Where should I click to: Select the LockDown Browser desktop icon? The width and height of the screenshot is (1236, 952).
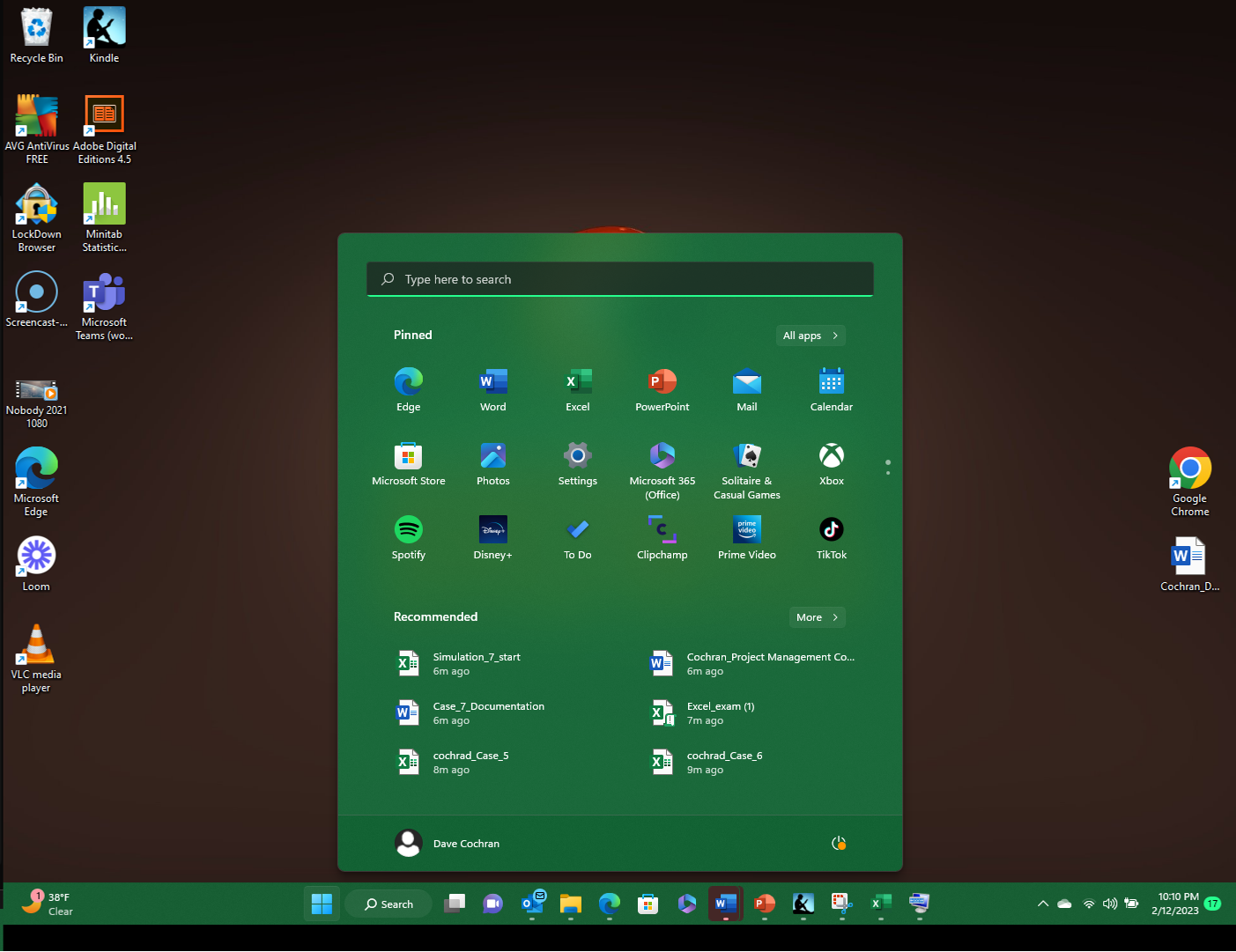click(x=36, y=218)
